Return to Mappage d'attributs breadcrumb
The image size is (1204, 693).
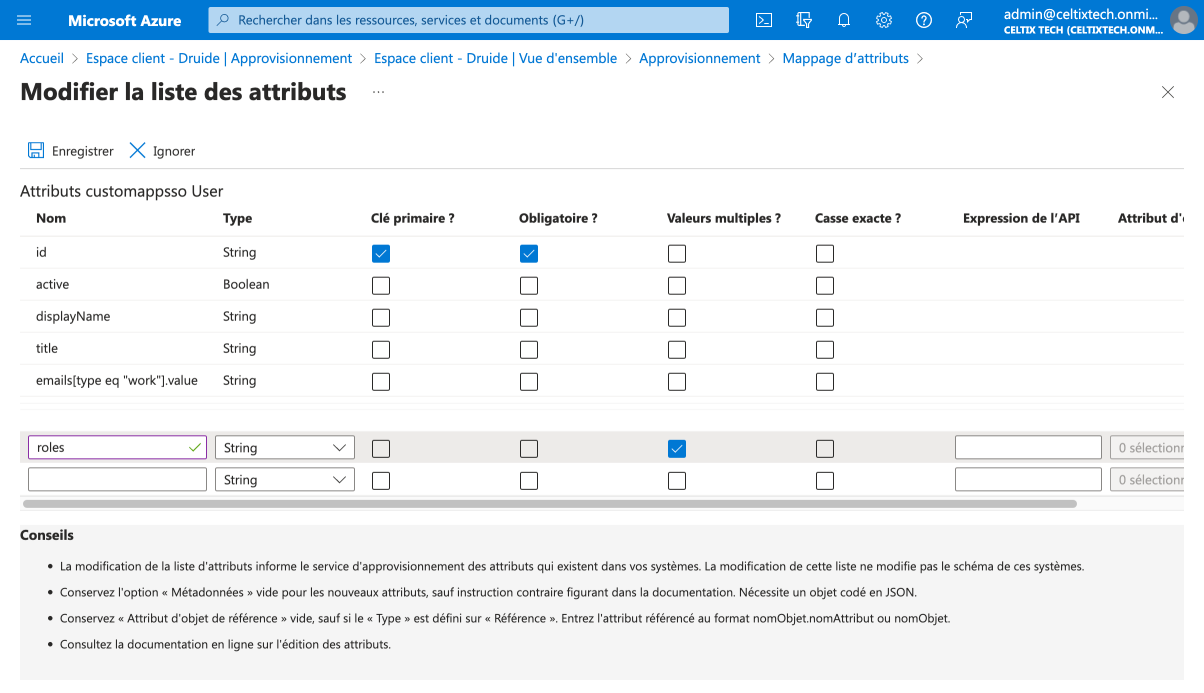click(846, 58)
